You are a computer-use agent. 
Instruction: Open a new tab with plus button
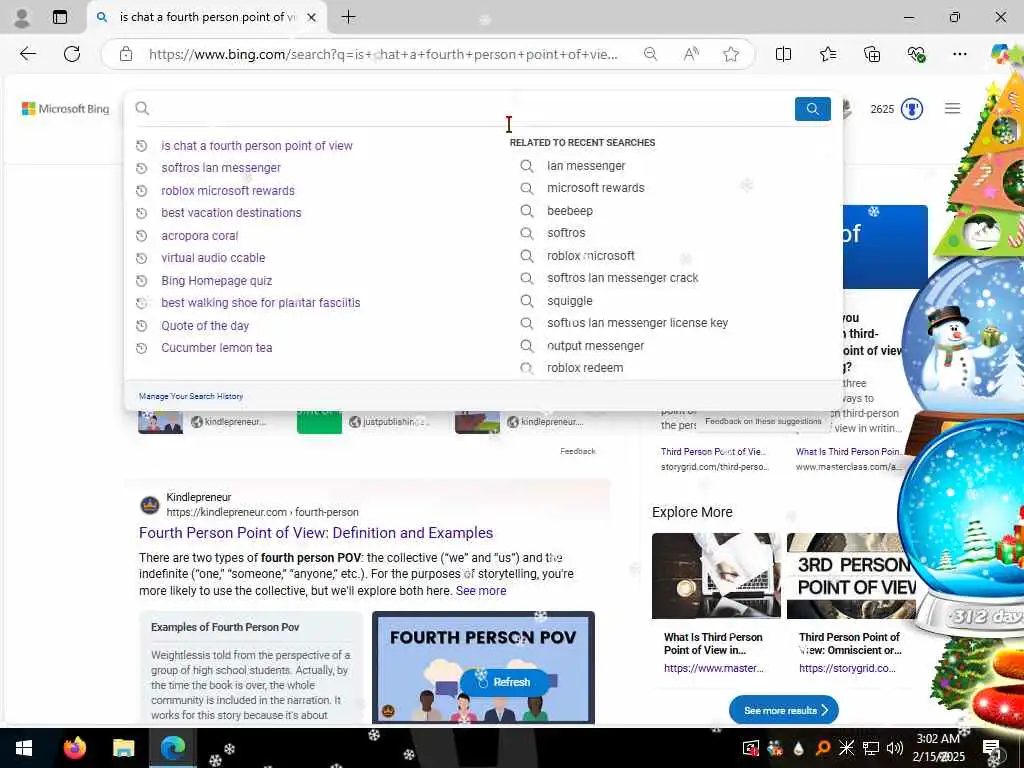(x=349, y=17)
